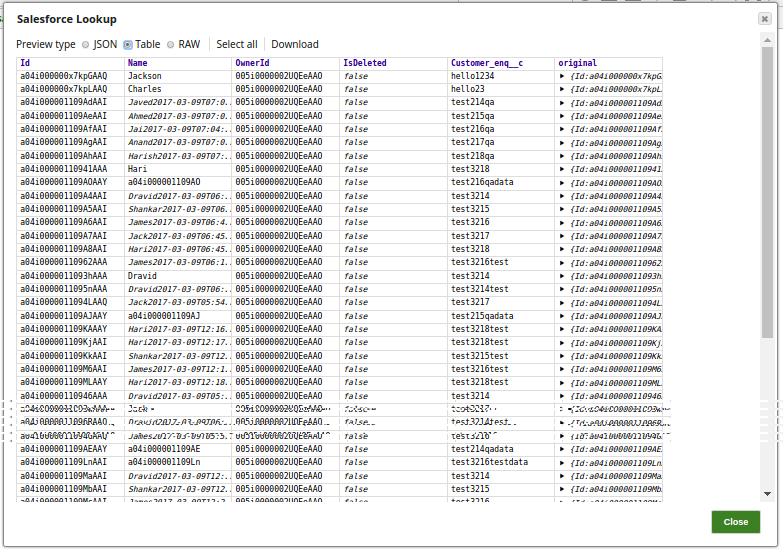Select the Id cell a04i000001109MLAAY
This screenshot has height=552, width=783.
[70, 382]
